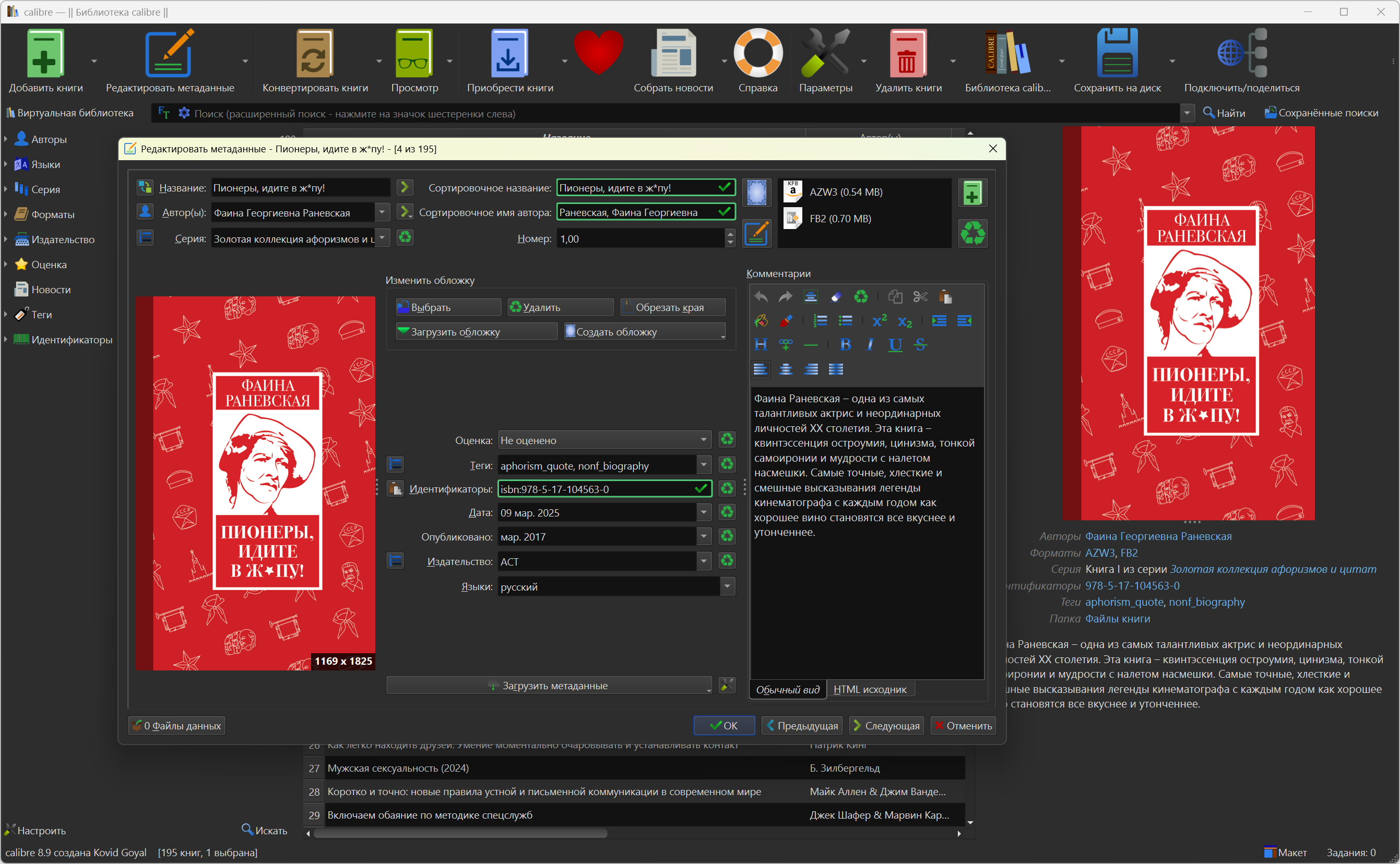Toggle superscript x² in comments toolbar
1400x864 pixels.
pos(879,320)
